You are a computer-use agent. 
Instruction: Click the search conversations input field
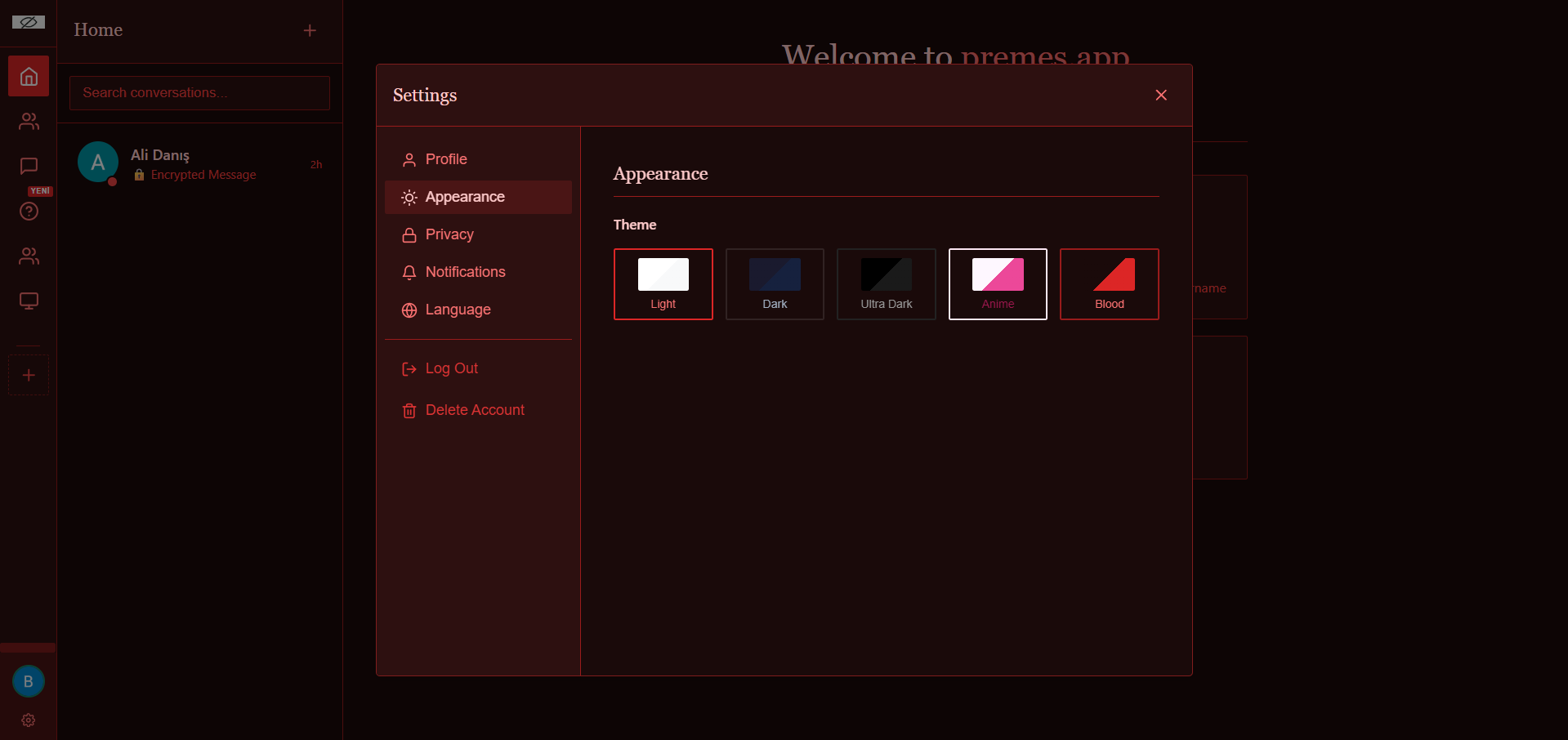coord(199,92)
